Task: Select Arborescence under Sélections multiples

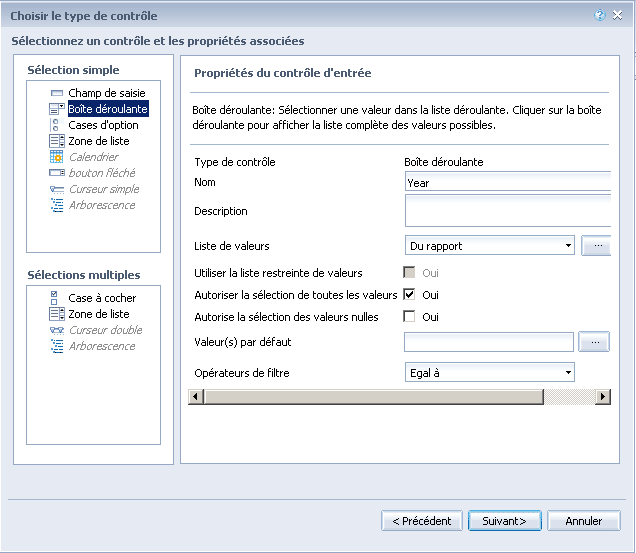Action: (102, 346)
